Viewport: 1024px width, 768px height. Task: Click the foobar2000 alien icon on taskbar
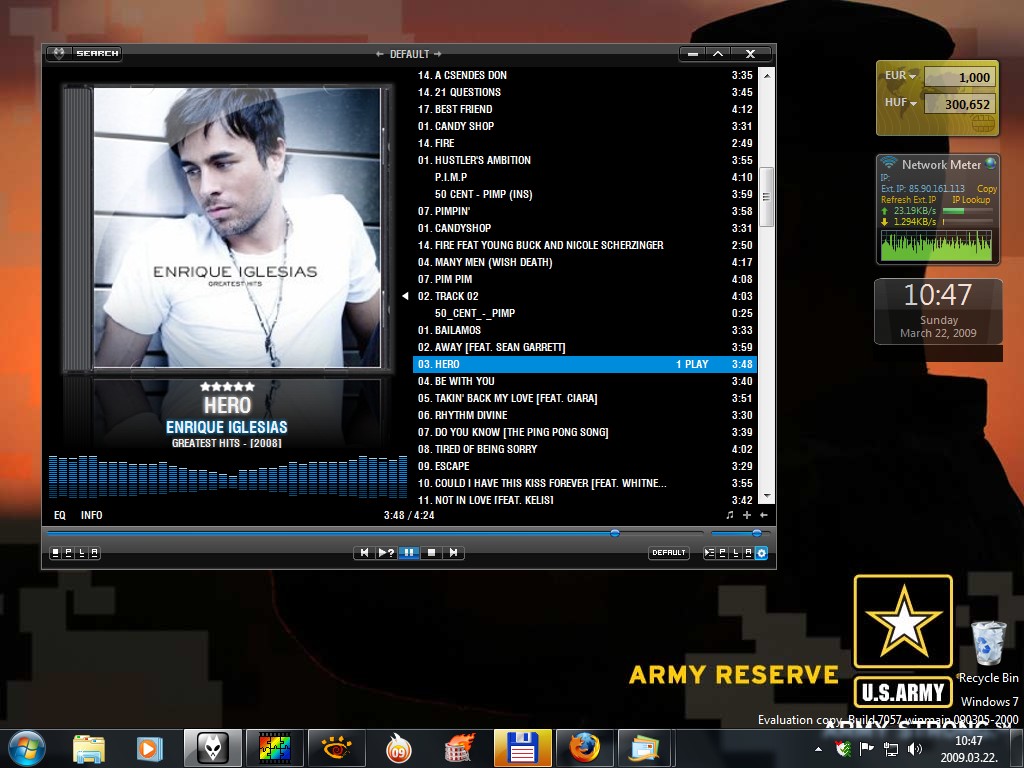point(212,748)
